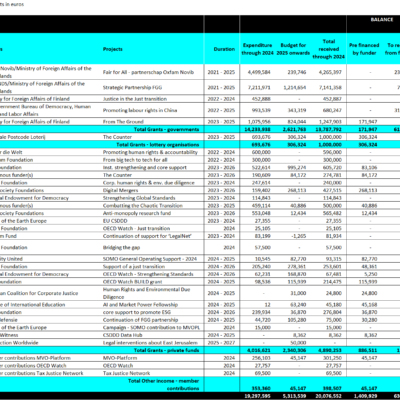Select the governments total "14,233,938"
This screenshot has width=400, height=400.
click(258, 129)
